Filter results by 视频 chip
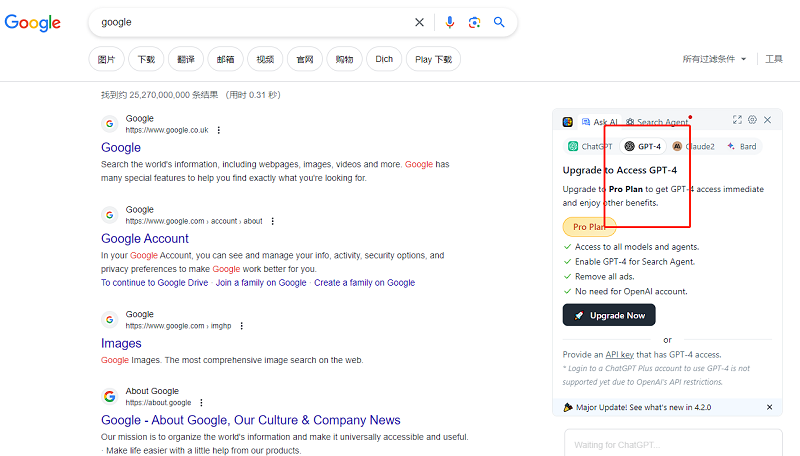Screen dimensions: 800x456 point(265,60)
